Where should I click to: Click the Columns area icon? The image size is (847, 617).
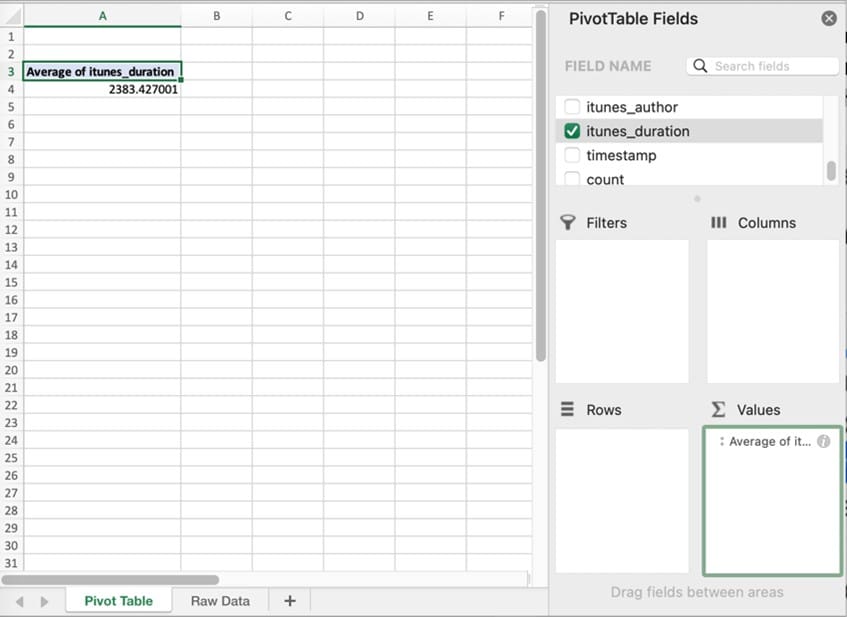pos(718,223)
